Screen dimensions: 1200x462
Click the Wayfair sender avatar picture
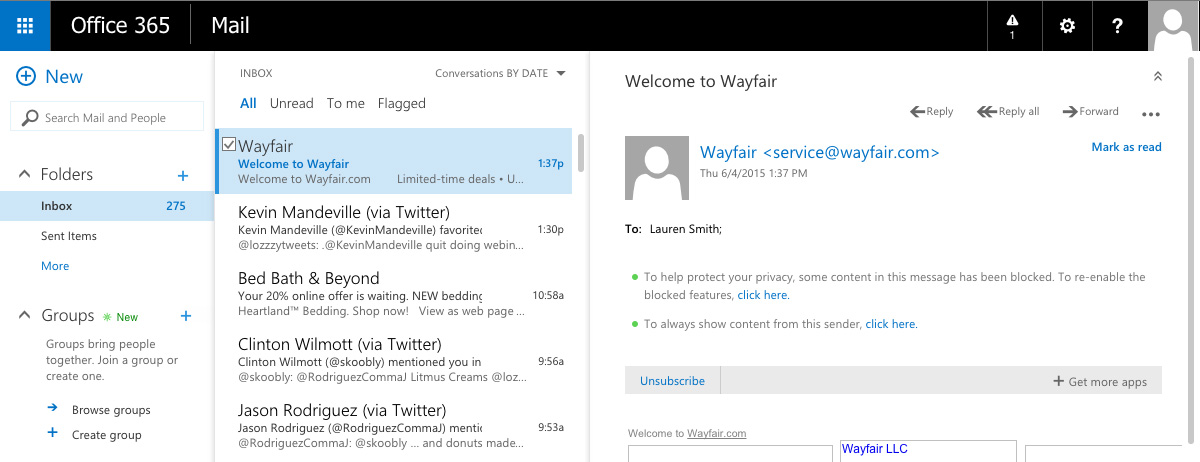coord(657,167)
